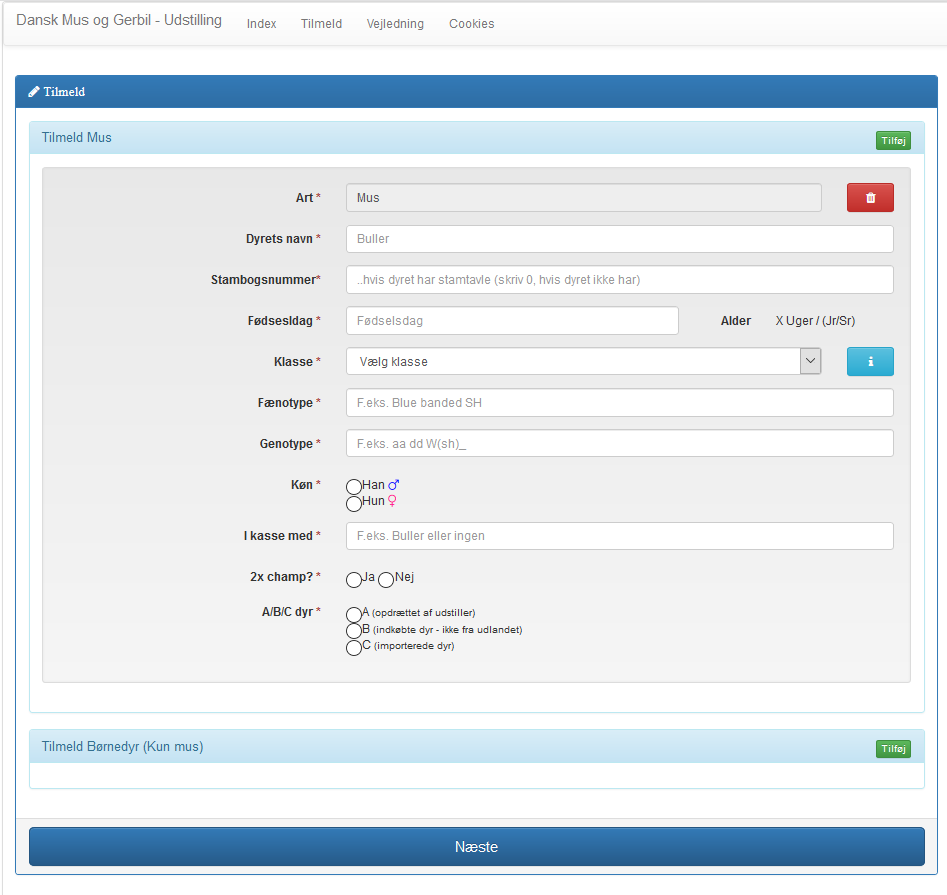Click the Dyrets navn input field
947x895 pixels.
[619, 239]
